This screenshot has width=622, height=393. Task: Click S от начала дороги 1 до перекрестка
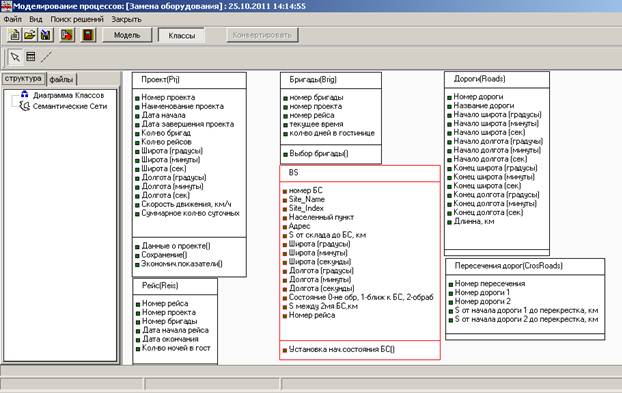526,311
